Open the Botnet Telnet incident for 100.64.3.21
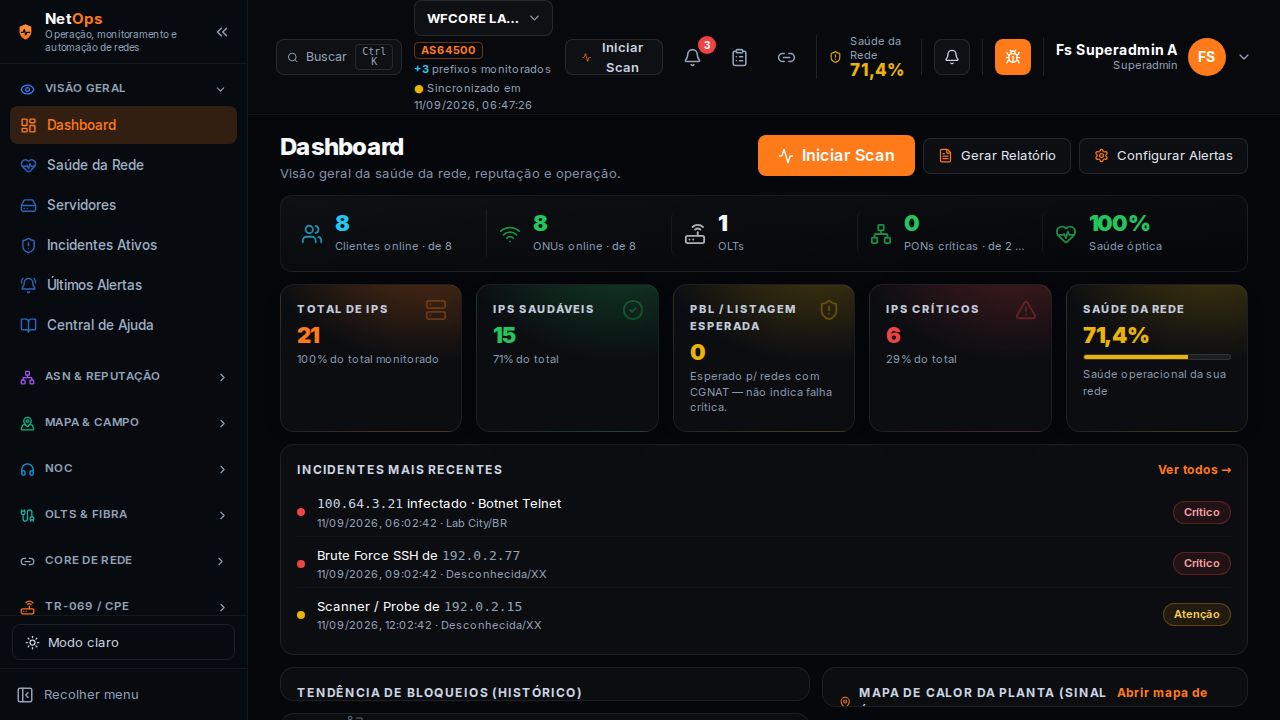Viewport: 1280px width, 720px height. pyautogui.click(x=764, y=512)
